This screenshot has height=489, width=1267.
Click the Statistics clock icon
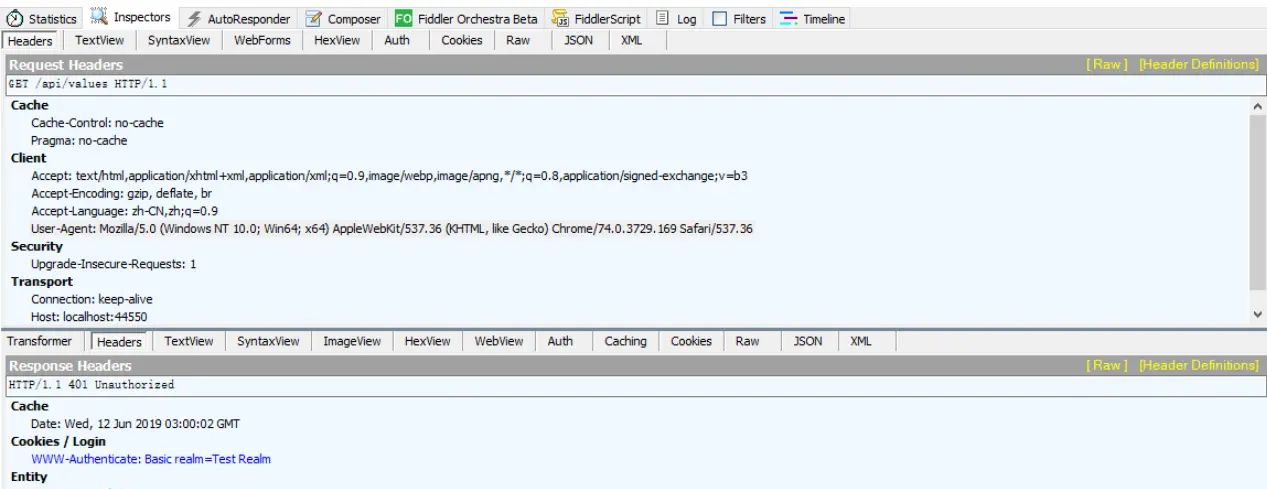point(15,19)
